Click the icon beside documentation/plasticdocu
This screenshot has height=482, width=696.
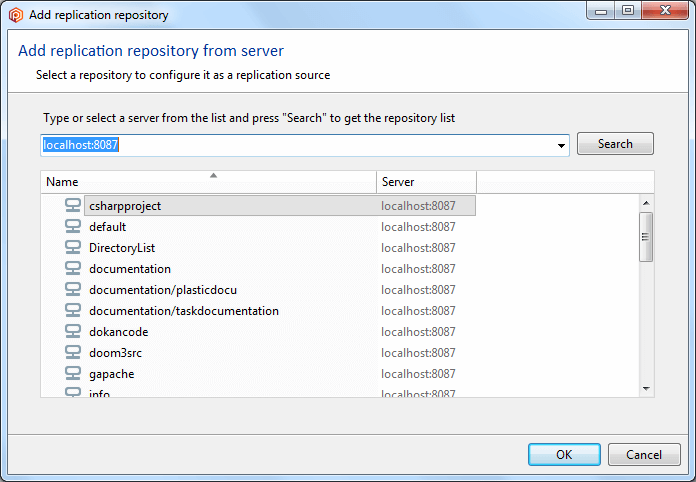[x=73, y=289]
